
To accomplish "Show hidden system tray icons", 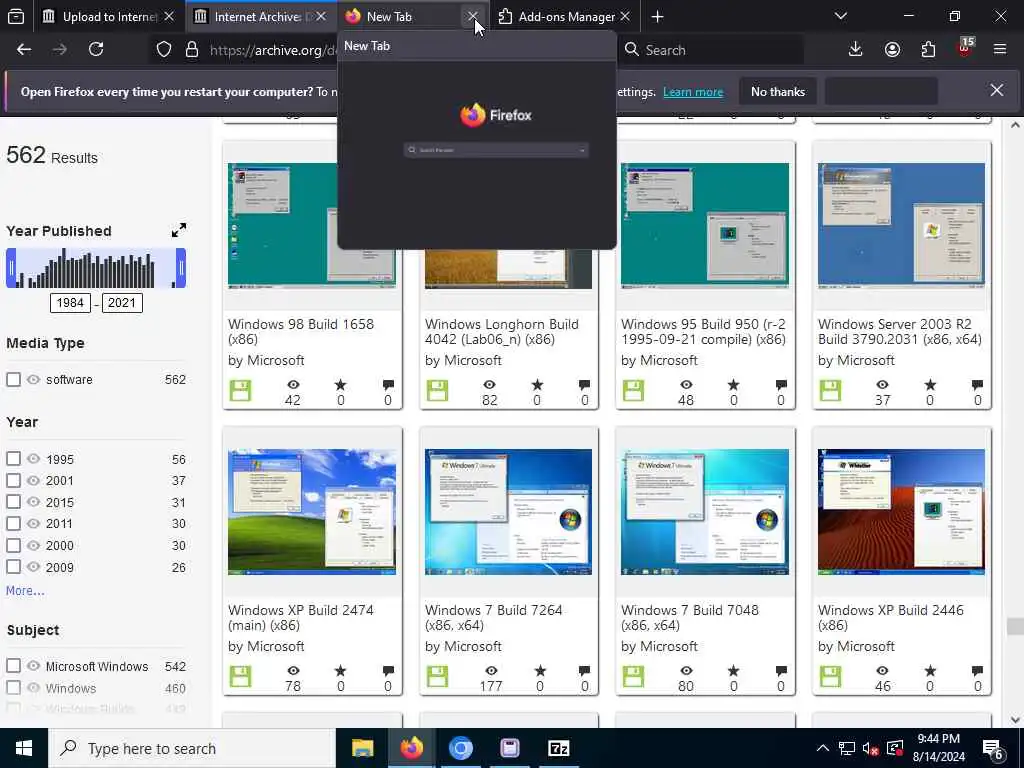I will [823, 748].
